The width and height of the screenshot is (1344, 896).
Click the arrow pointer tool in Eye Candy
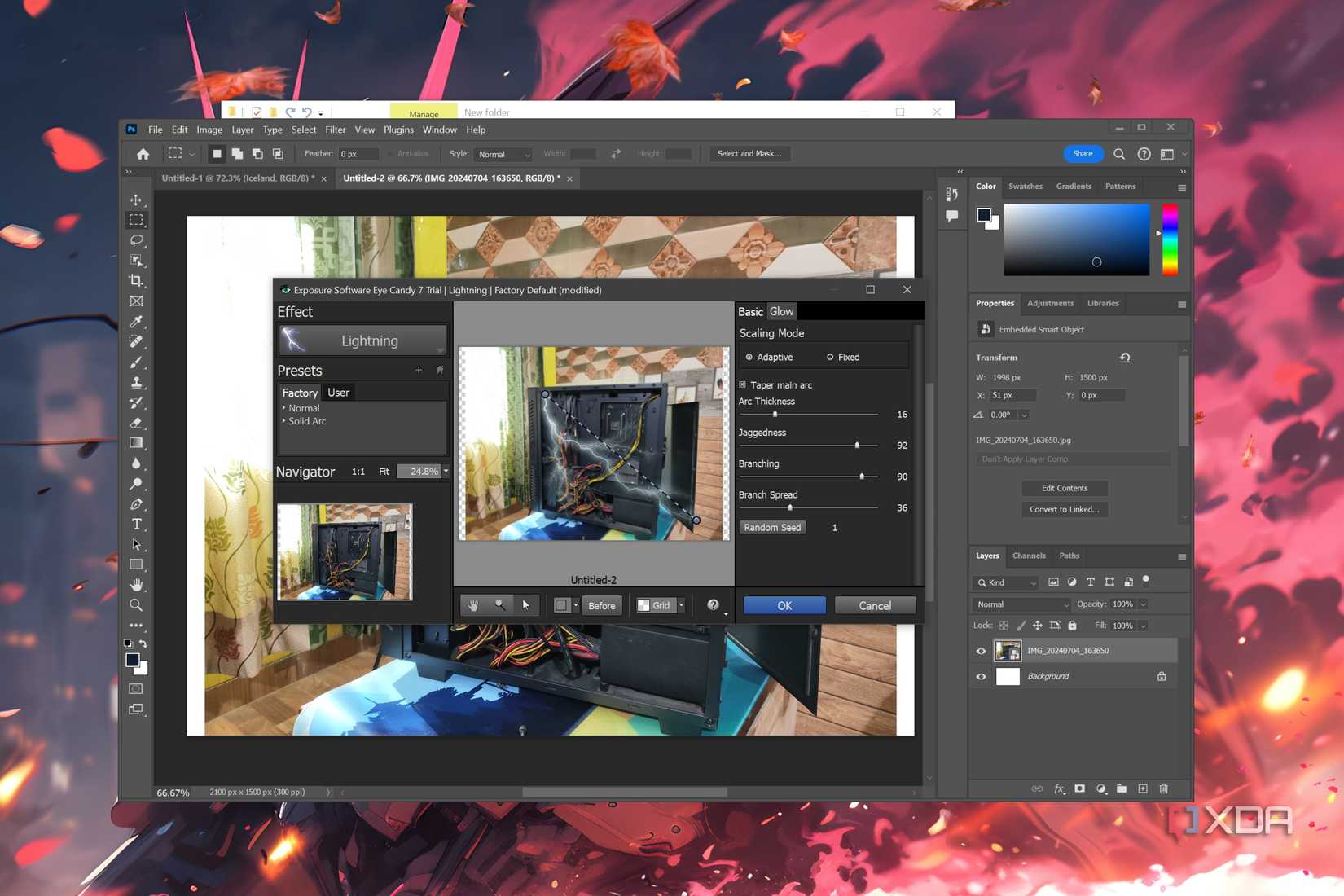[525, 605]
